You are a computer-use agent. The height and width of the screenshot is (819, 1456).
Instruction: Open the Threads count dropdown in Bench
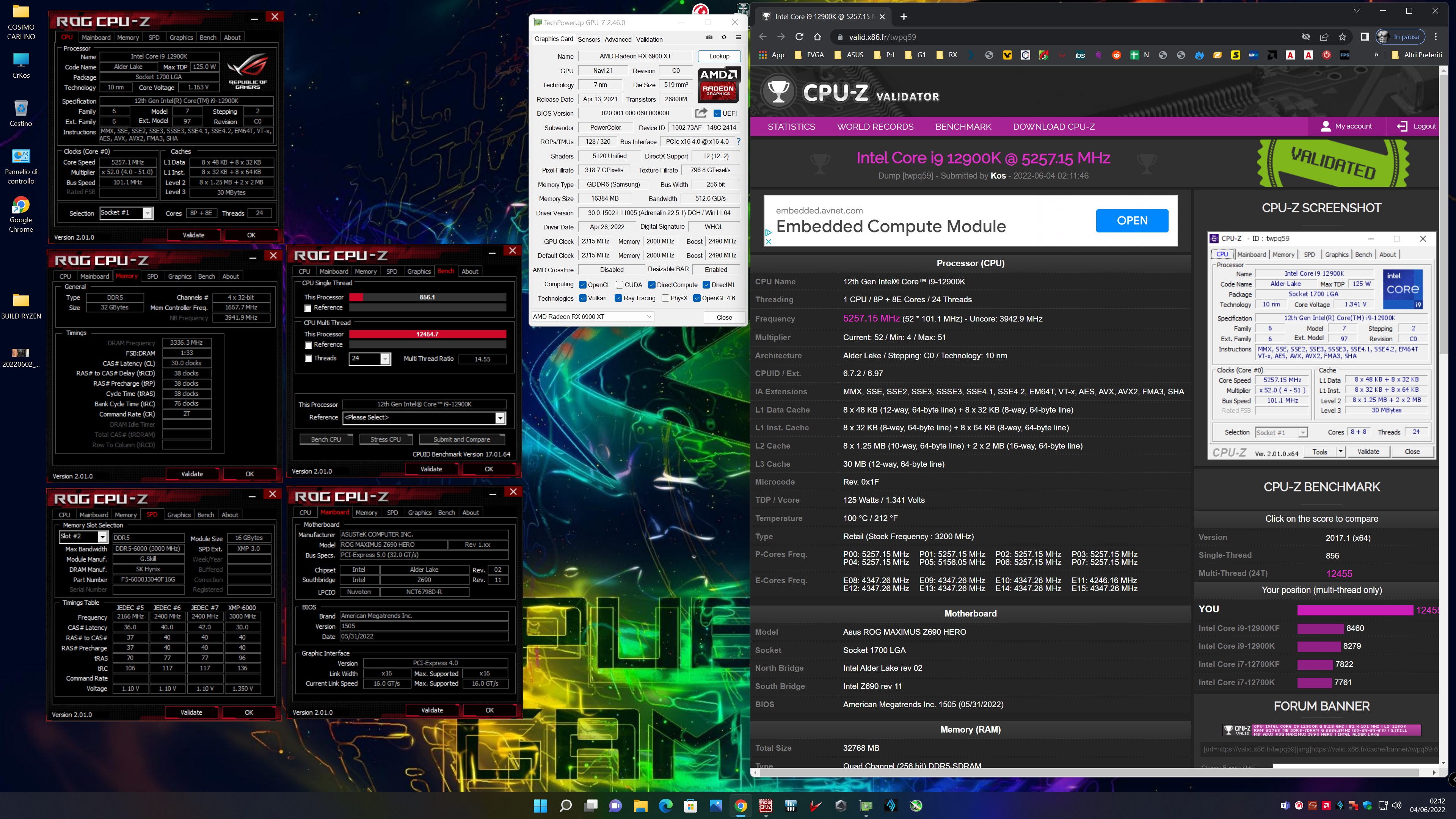click(370, 358)
